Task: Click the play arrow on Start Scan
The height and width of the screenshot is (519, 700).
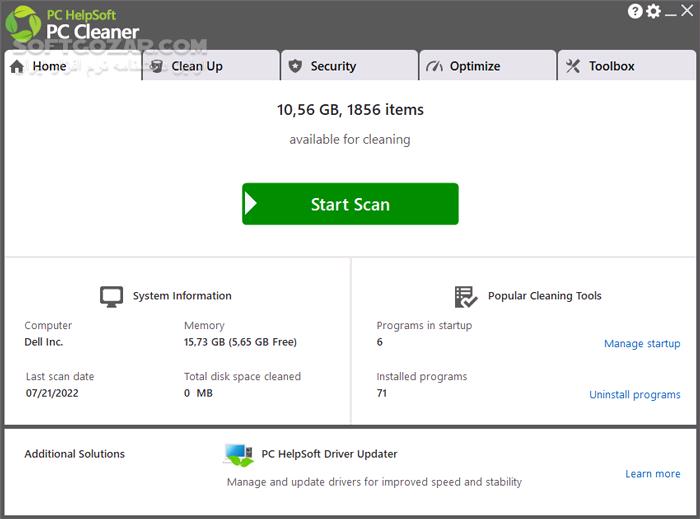Action: [251, 204]
